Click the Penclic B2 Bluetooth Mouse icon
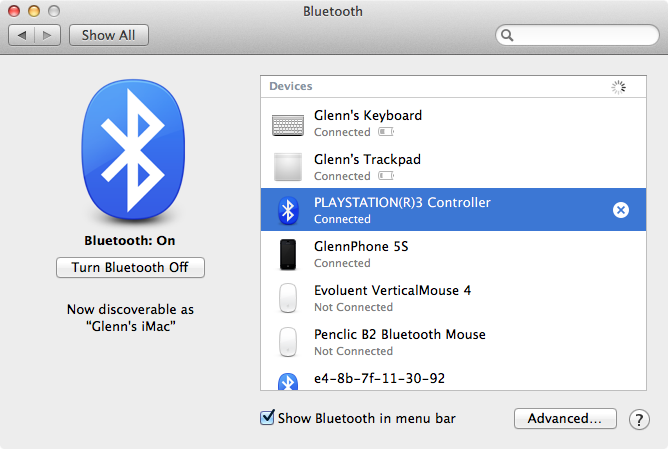This screenshot has height=449, width=668. tap(288, 342)
